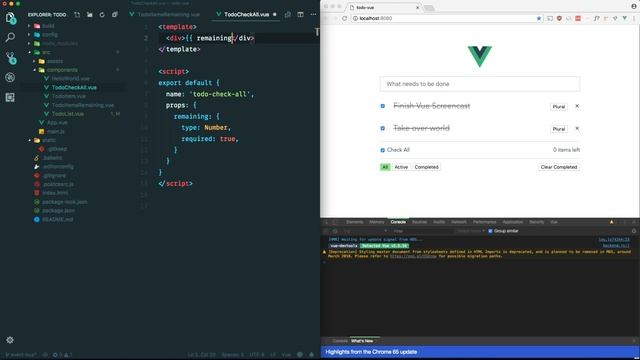Screen dimensions: 640x360
Task: Open editor More Actions ellipsis menu
Action: tap(313, 14)
